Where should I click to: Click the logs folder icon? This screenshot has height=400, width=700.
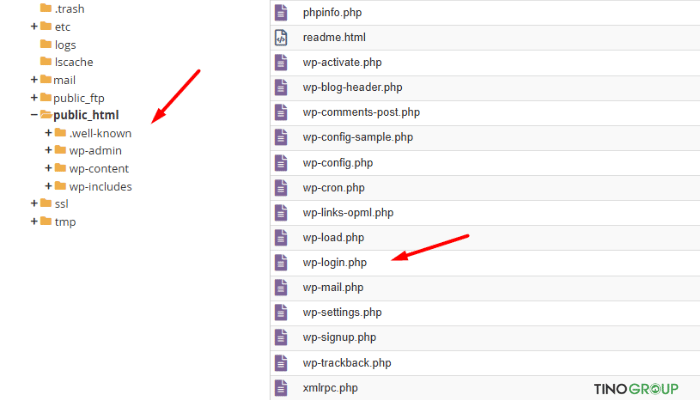pos(46,44)
